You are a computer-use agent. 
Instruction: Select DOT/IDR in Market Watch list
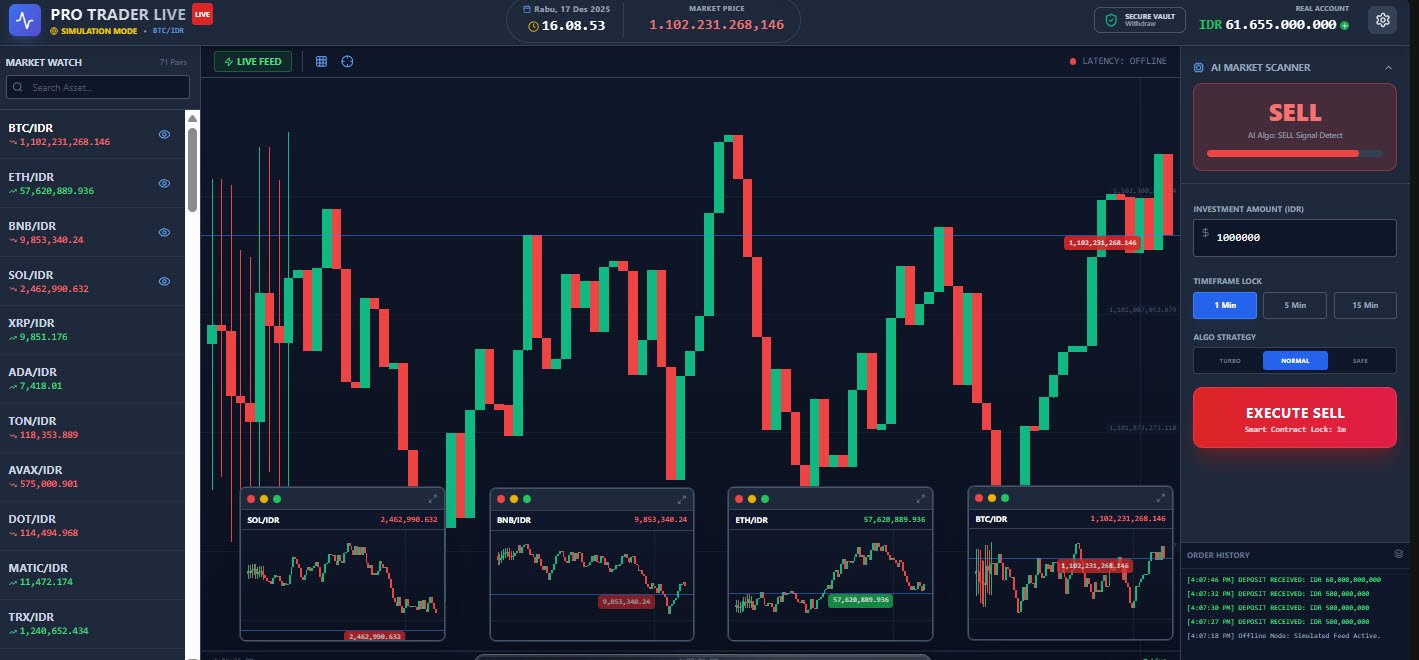click(93, 526)
